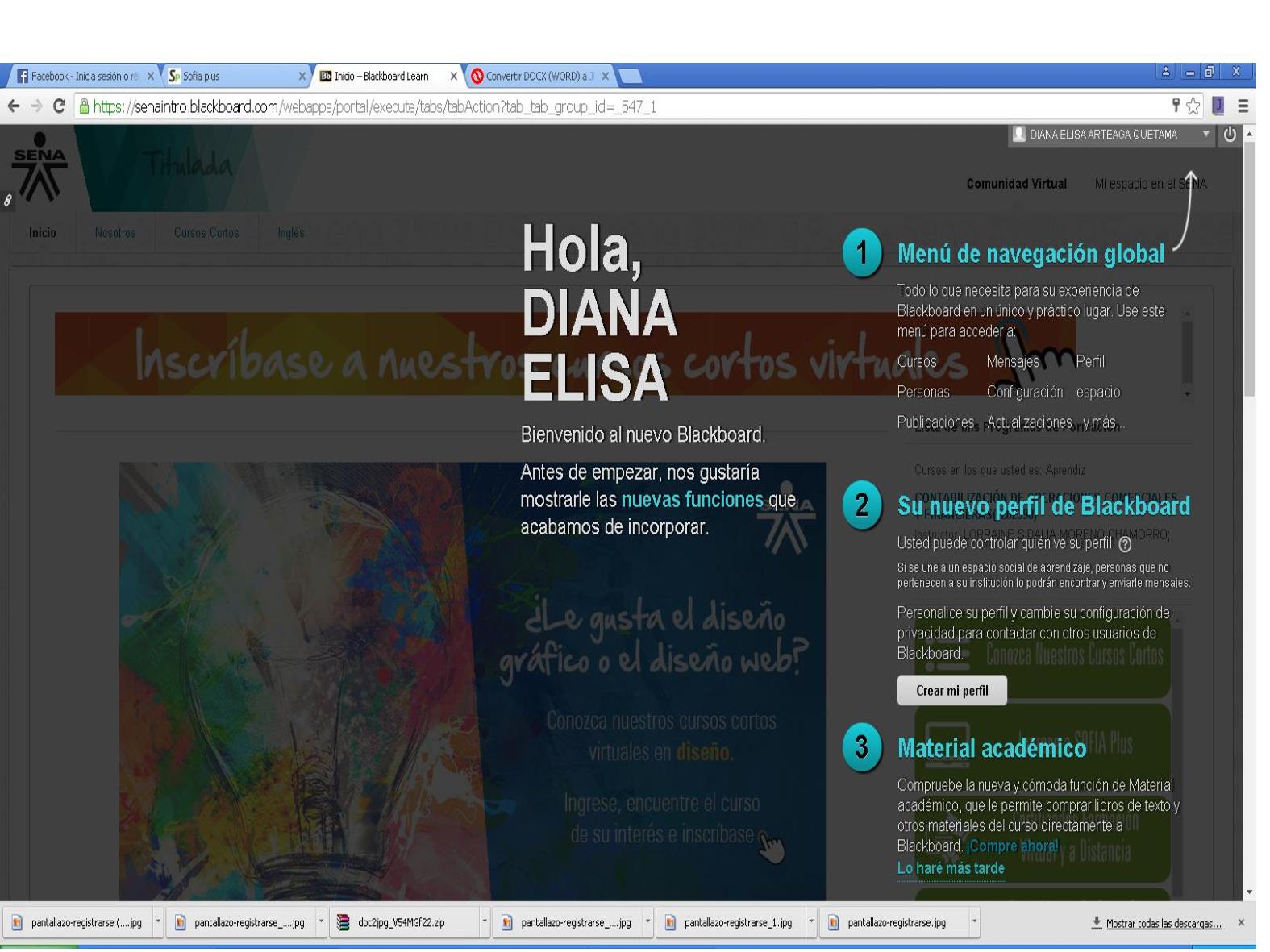Click Mostrar todas las descargas link
The width and height of the screenshot is (1270, 952).
pyautogui.click(x=1164, y=923)
